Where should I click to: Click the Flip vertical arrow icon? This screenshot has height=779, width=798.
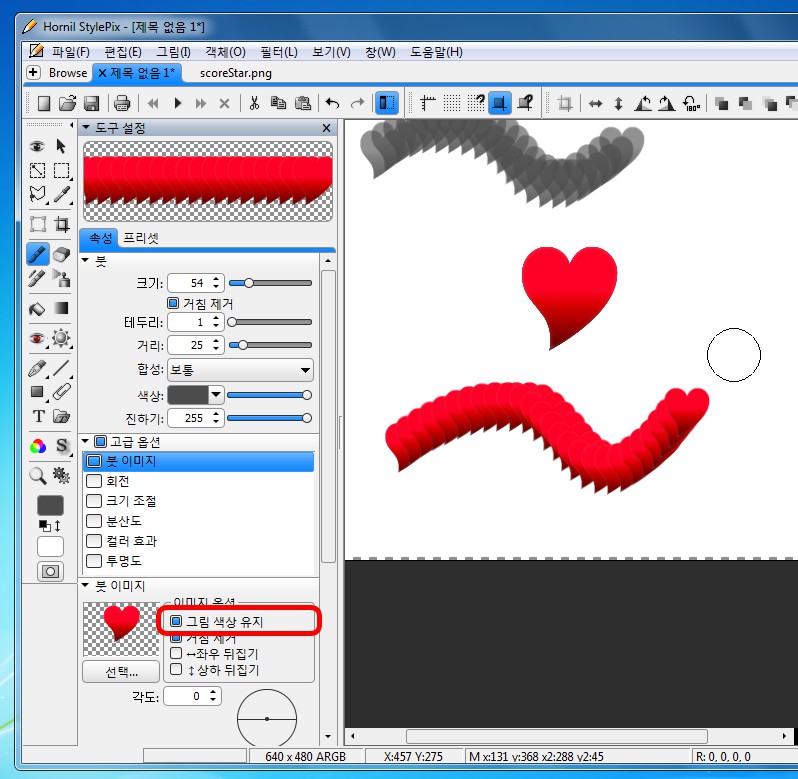point(618,104)
